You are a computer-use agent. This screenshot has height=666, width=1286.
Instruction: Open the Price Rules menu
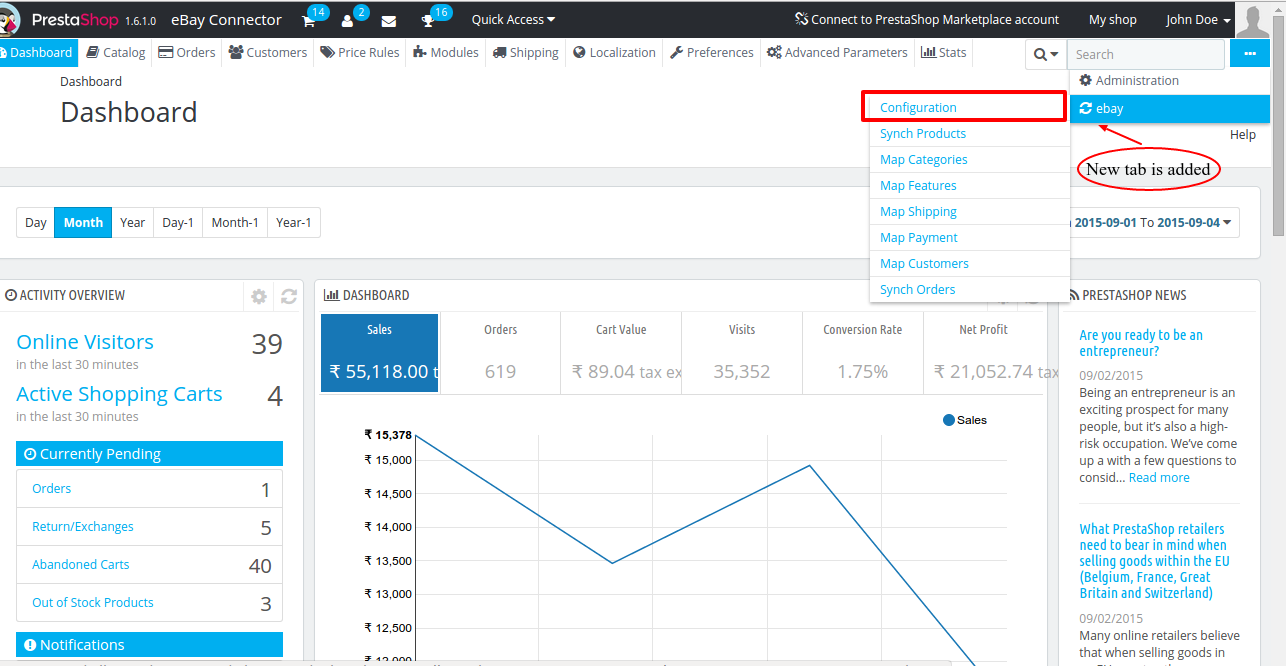pos(360,52)
